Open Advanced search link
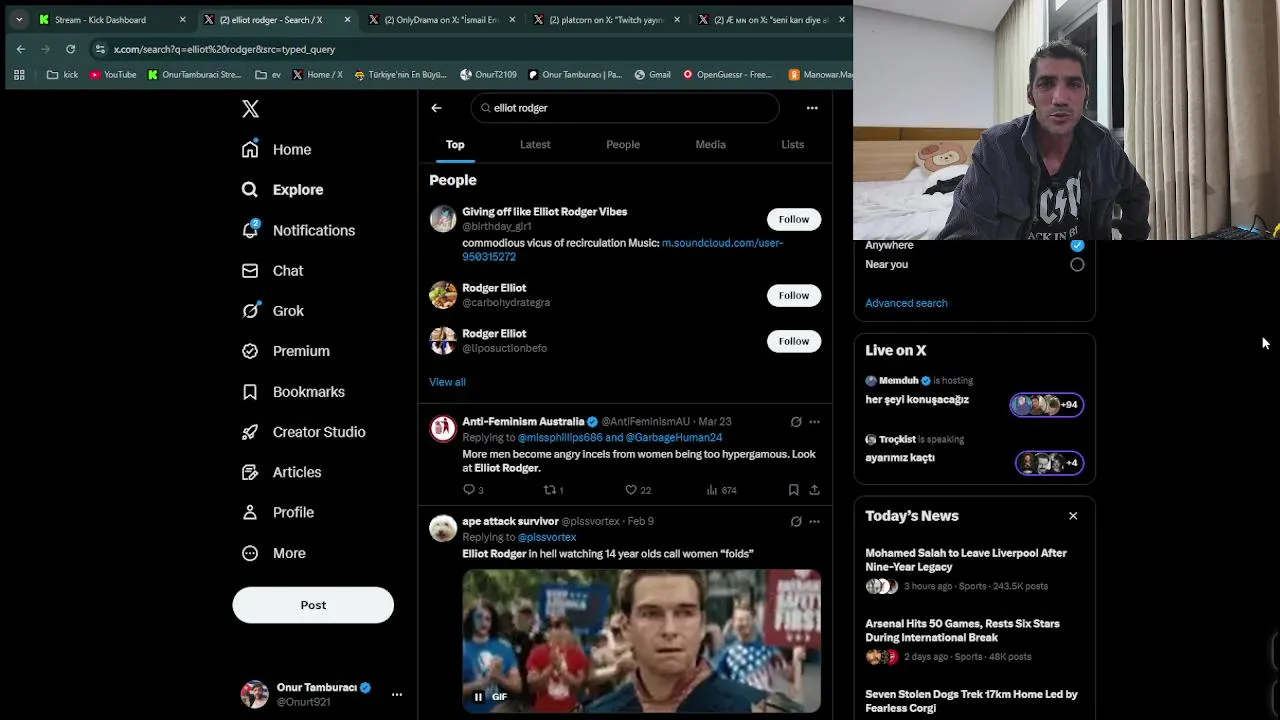The width and height of the screenshot is (1280, 720). pyautogui.click(x=906, y=303)
